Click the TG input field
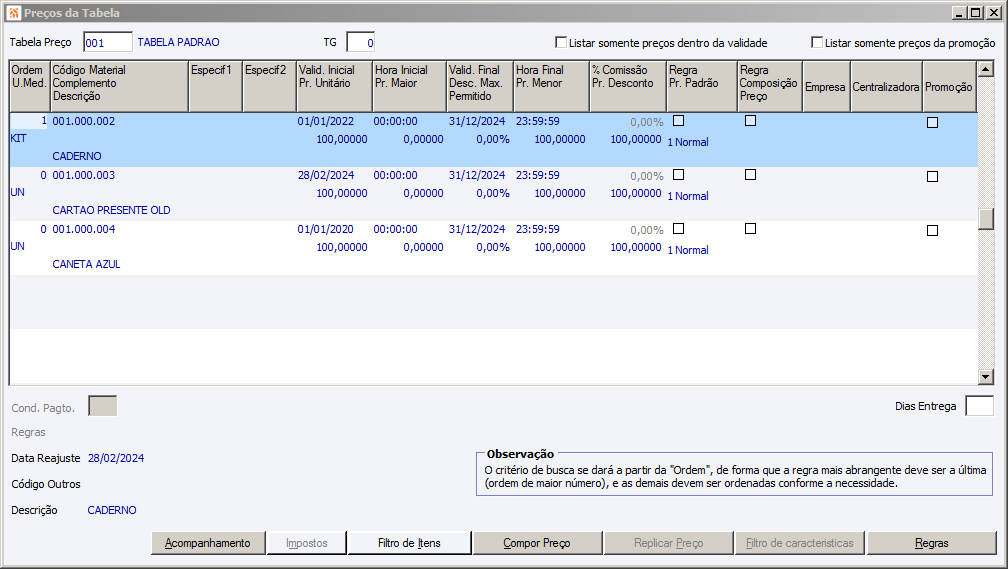Image resolution: width=1008 pixels, height=569 pixels. point(360,42)
